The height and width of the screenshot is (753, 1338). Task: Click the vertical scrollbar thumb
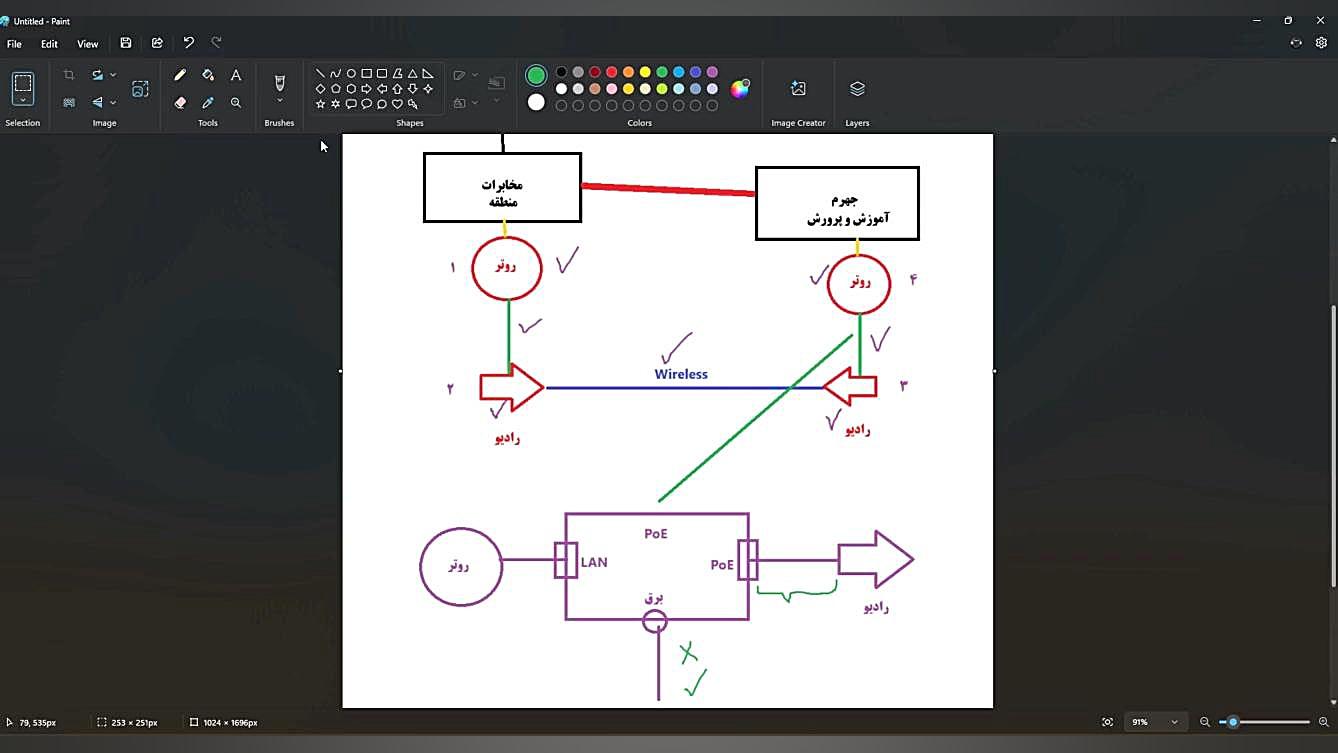coord(1333,446)
